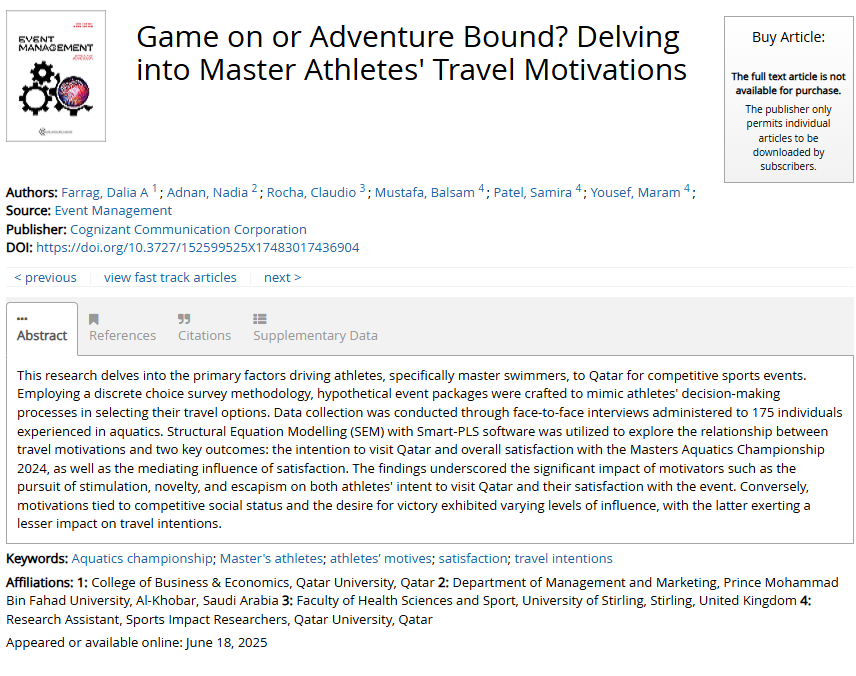Go back to the previous article
856x676 pixels.
pyautogui.click(x=44, y=277)
